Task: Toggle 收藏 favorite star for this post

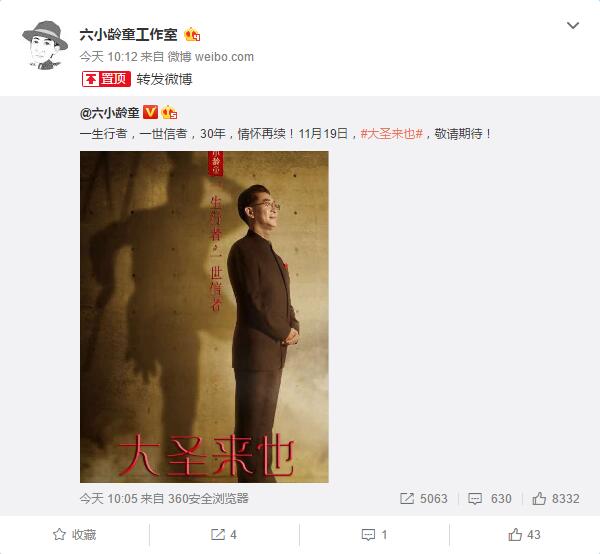Action: [x=75, y=534]
